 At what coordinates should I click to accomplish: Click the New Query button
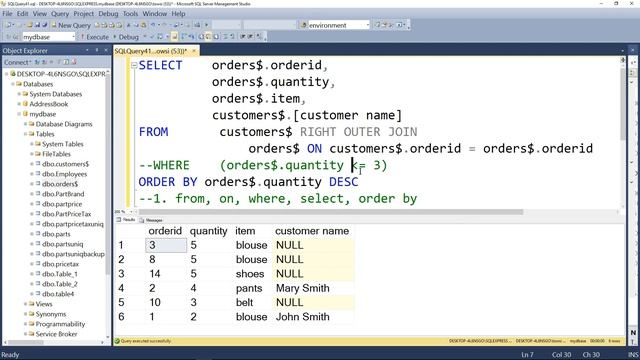click(x=71, y=25)
